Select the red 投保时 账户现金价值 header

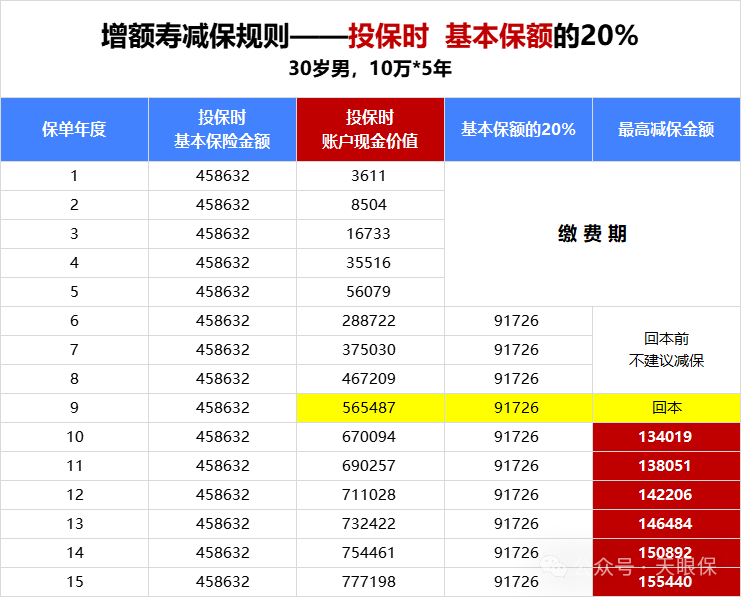pos(370,130)
